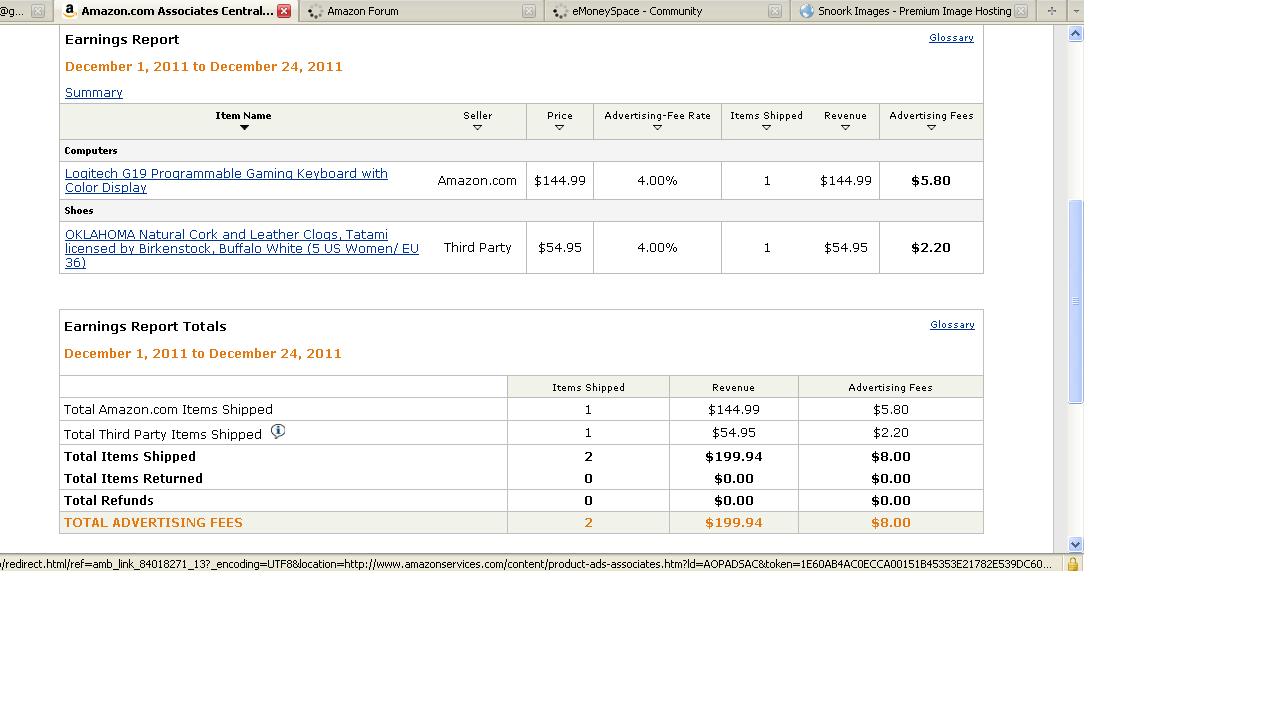Switch to the Snoork Images tab
This screenshot has height=720, width=1280.
click(x=912, y=11)
